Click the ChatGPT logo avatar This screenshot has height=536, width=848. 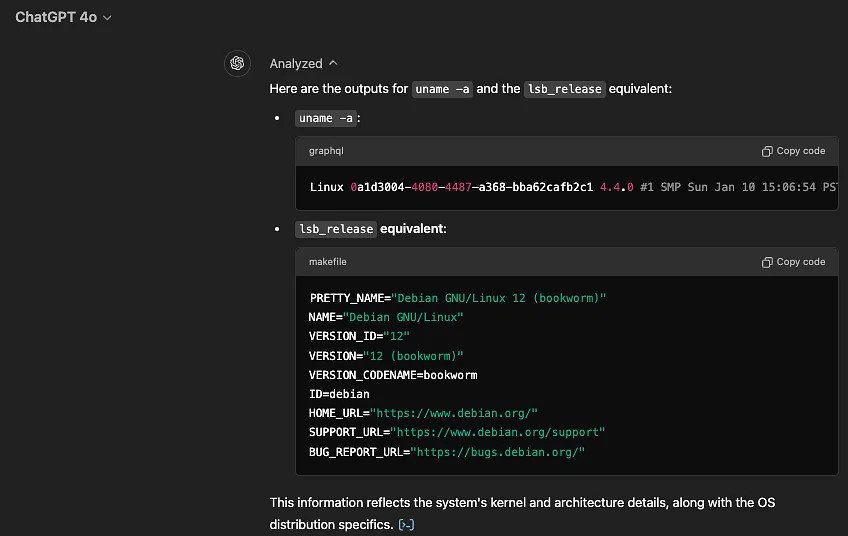[237, 64]
